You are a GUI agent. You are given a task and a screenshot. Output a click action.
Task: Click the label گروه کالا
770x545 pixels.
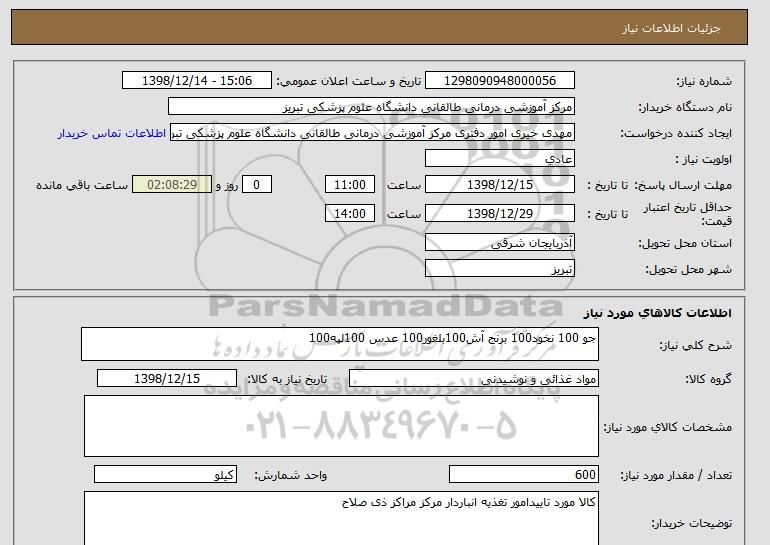pos(709,379)
